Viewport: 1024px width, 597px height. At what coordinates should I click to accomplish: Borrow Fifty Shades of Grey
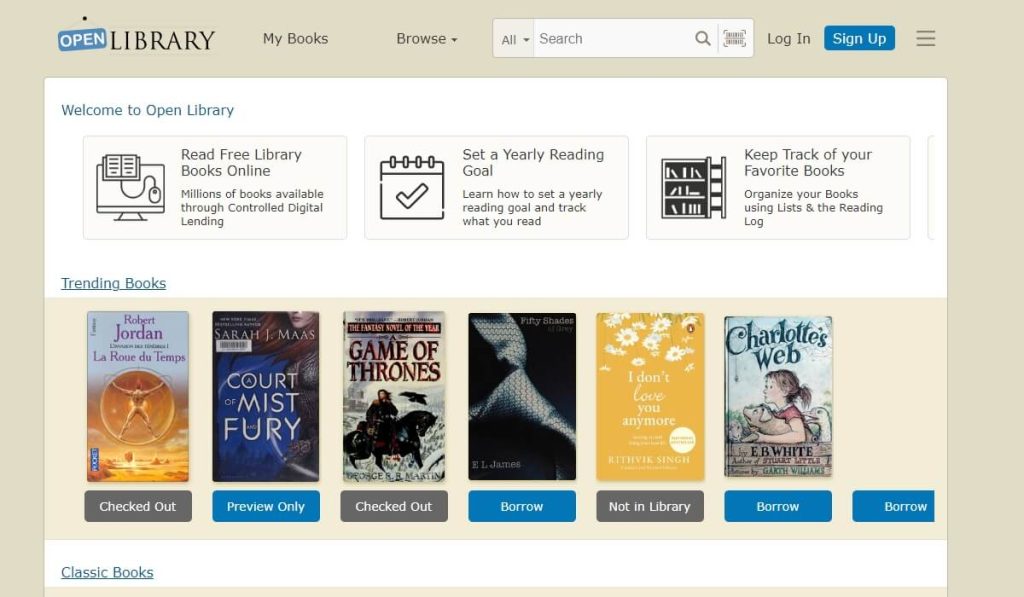[x=521, y=506]
